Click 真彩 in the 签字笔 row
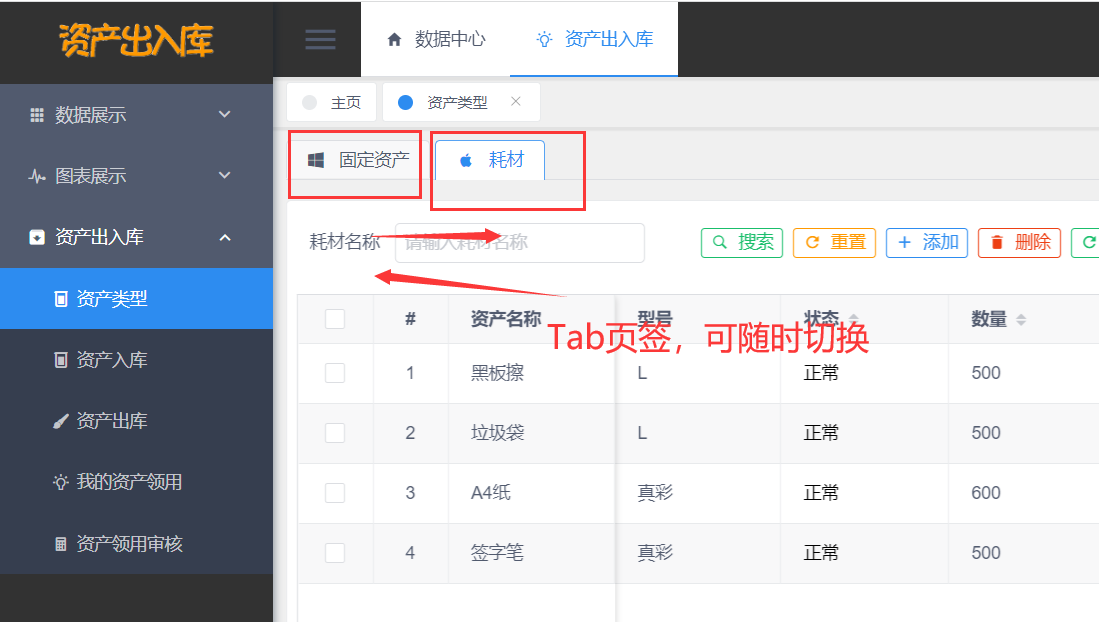The width and height of the screenshot is (1099, 622). [x=655, y=553]
